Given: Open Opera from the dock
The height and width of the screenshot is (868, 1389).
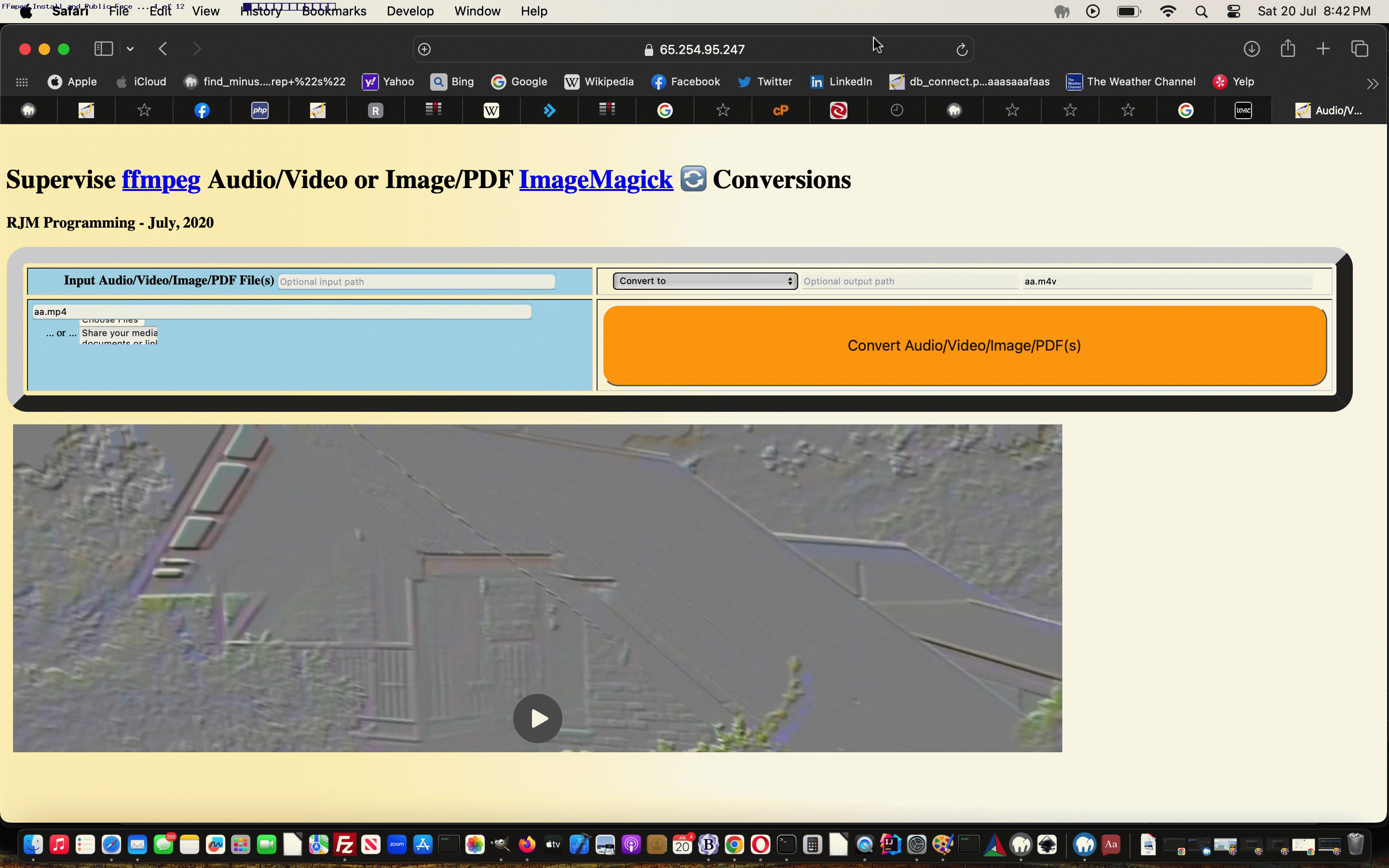Looking at the screenshot, I should [x=760, y=844].
